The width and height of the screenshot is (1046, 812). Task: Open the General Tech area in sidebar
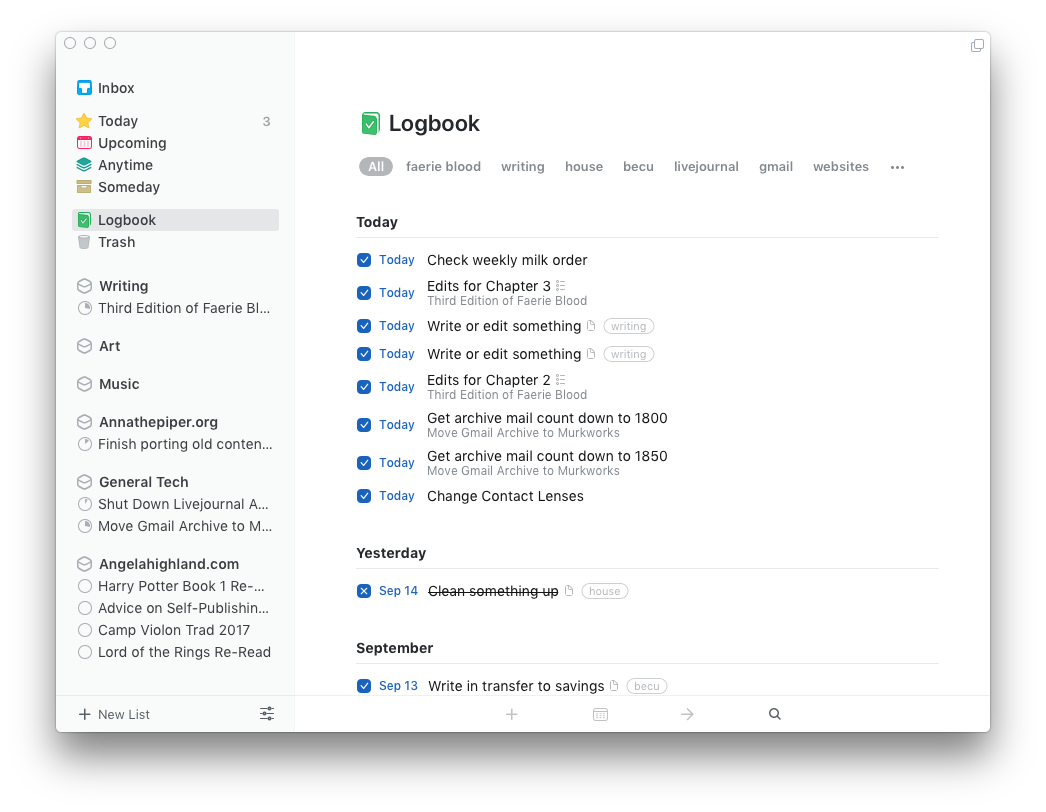[143, 482]
